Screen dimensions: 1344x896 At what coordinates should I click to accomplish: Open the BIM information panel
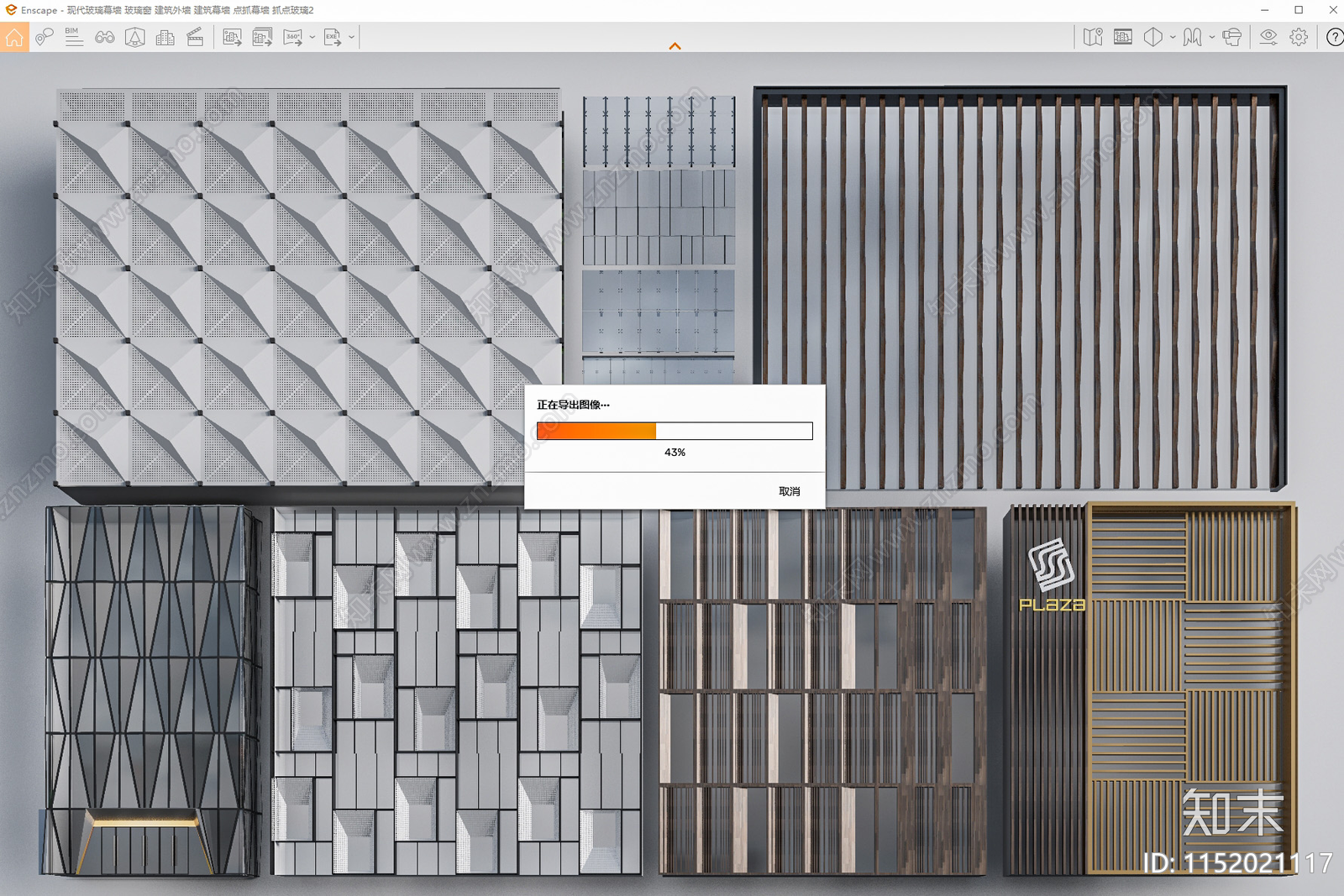tap(74, 37)
